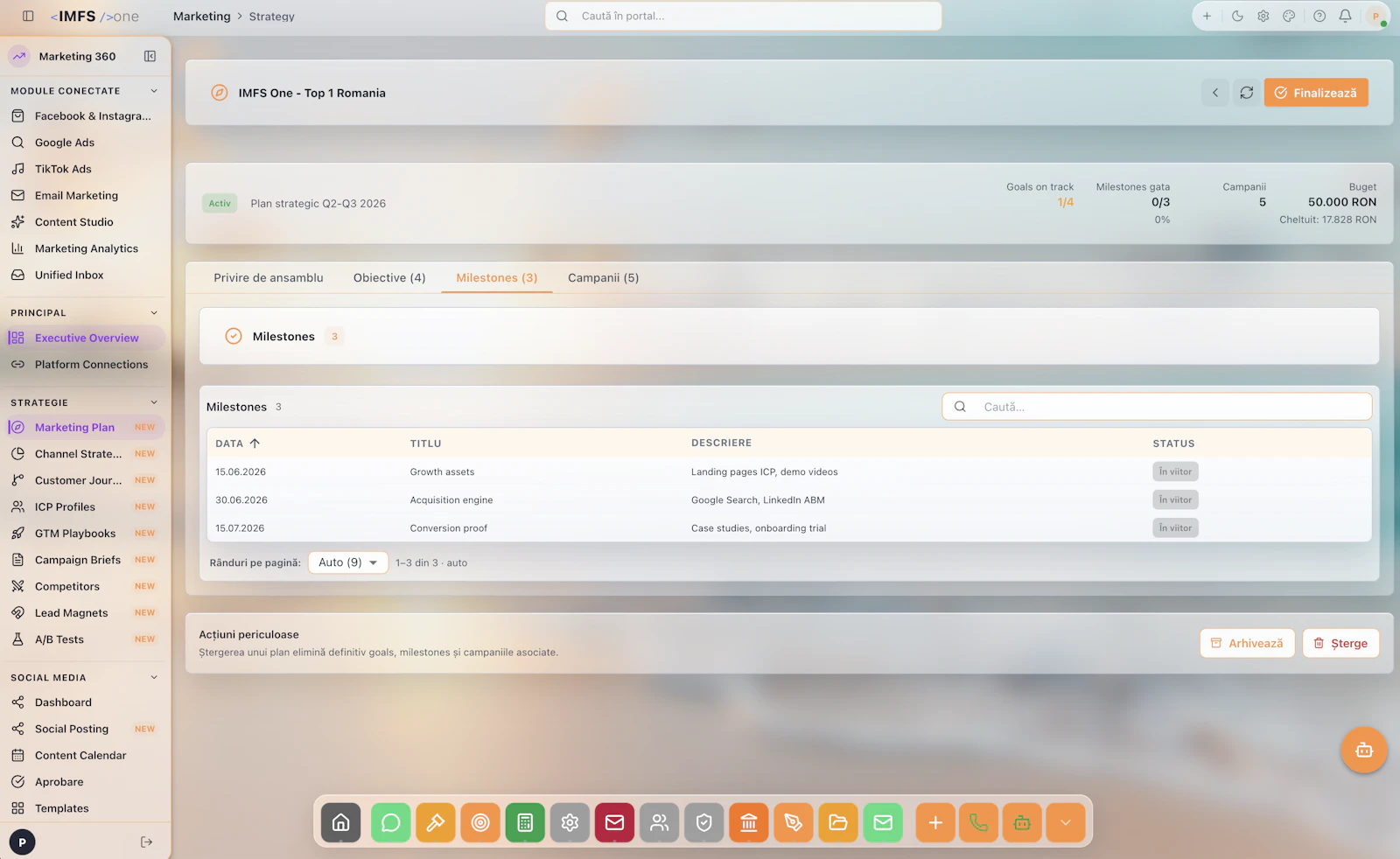This screenshot has width=1400, height=859.
Task: Open the pen nib icon in the dock
Action: (x=794, y=822)
